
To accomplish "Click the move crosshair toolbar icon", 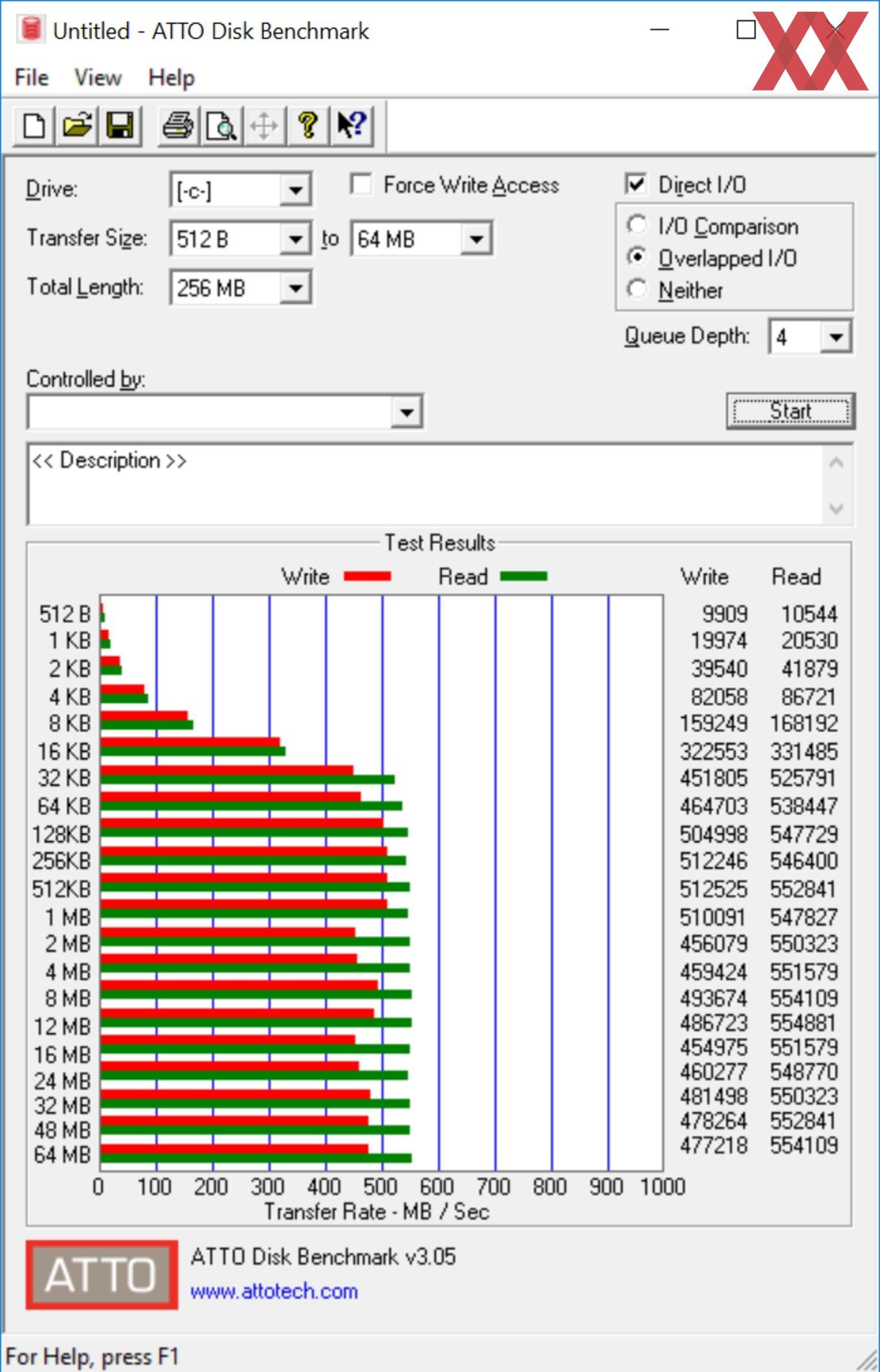I will click(265, 125).
